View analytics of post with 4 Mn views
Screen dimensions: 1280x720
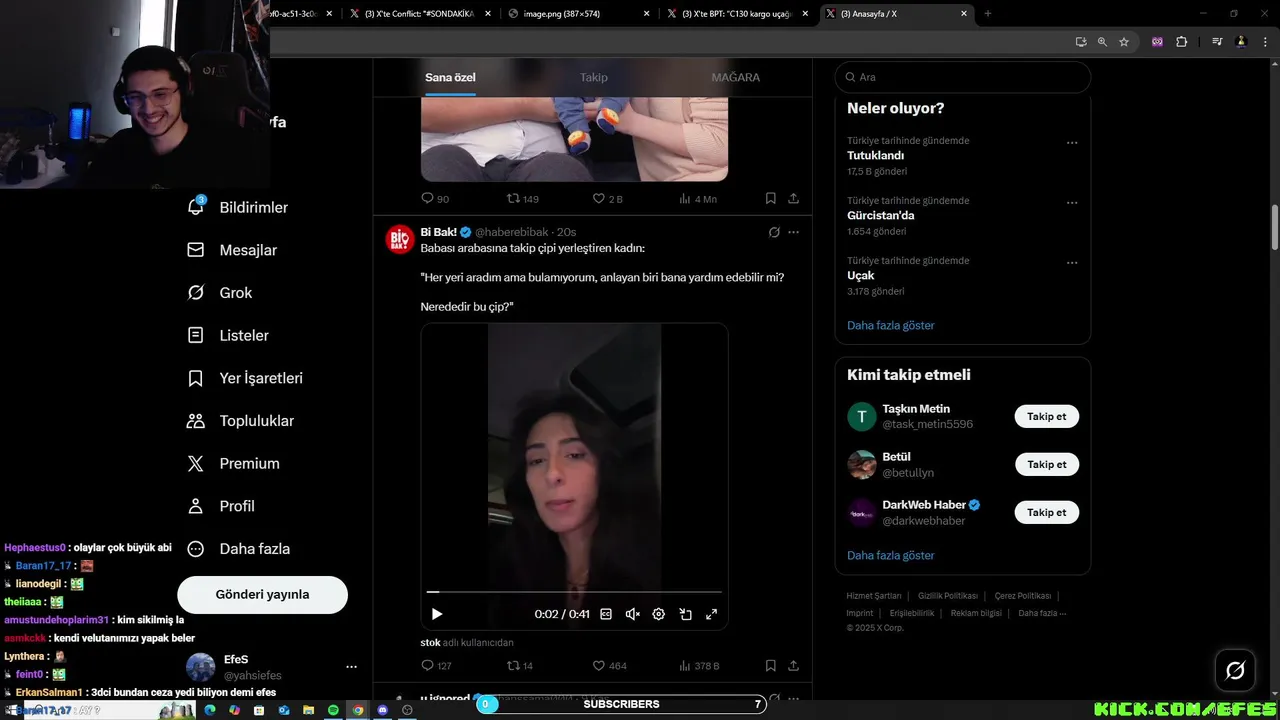pyautogui.click(x=697, y=199)
